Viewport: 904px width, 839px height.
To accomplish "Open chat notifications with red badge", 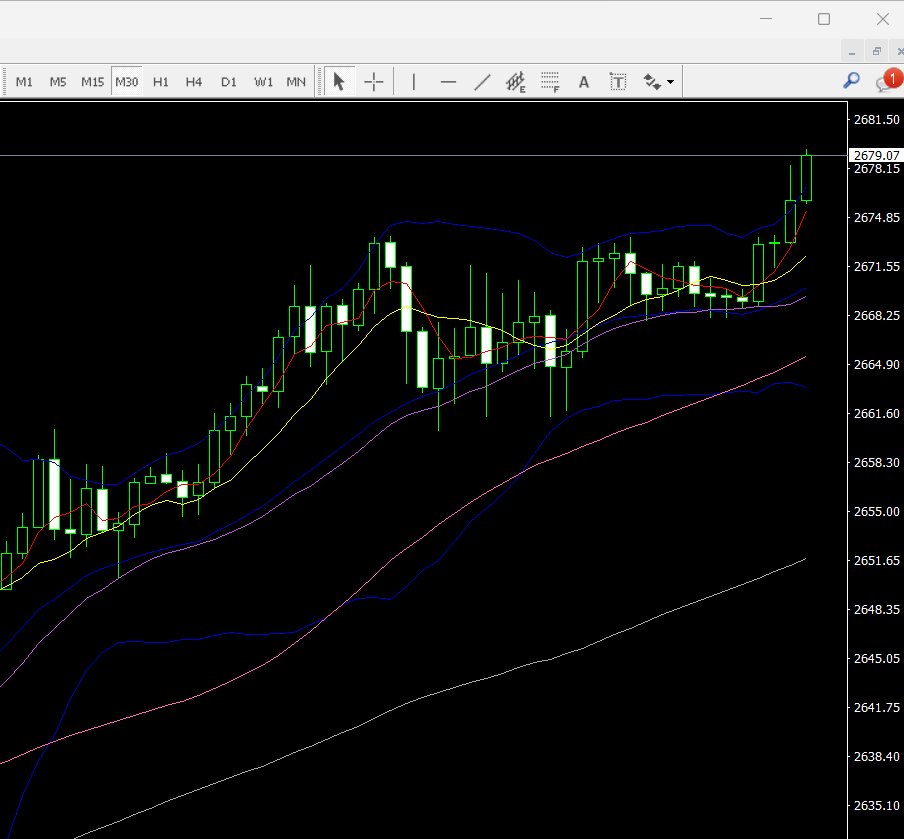I will pos(888,81).
